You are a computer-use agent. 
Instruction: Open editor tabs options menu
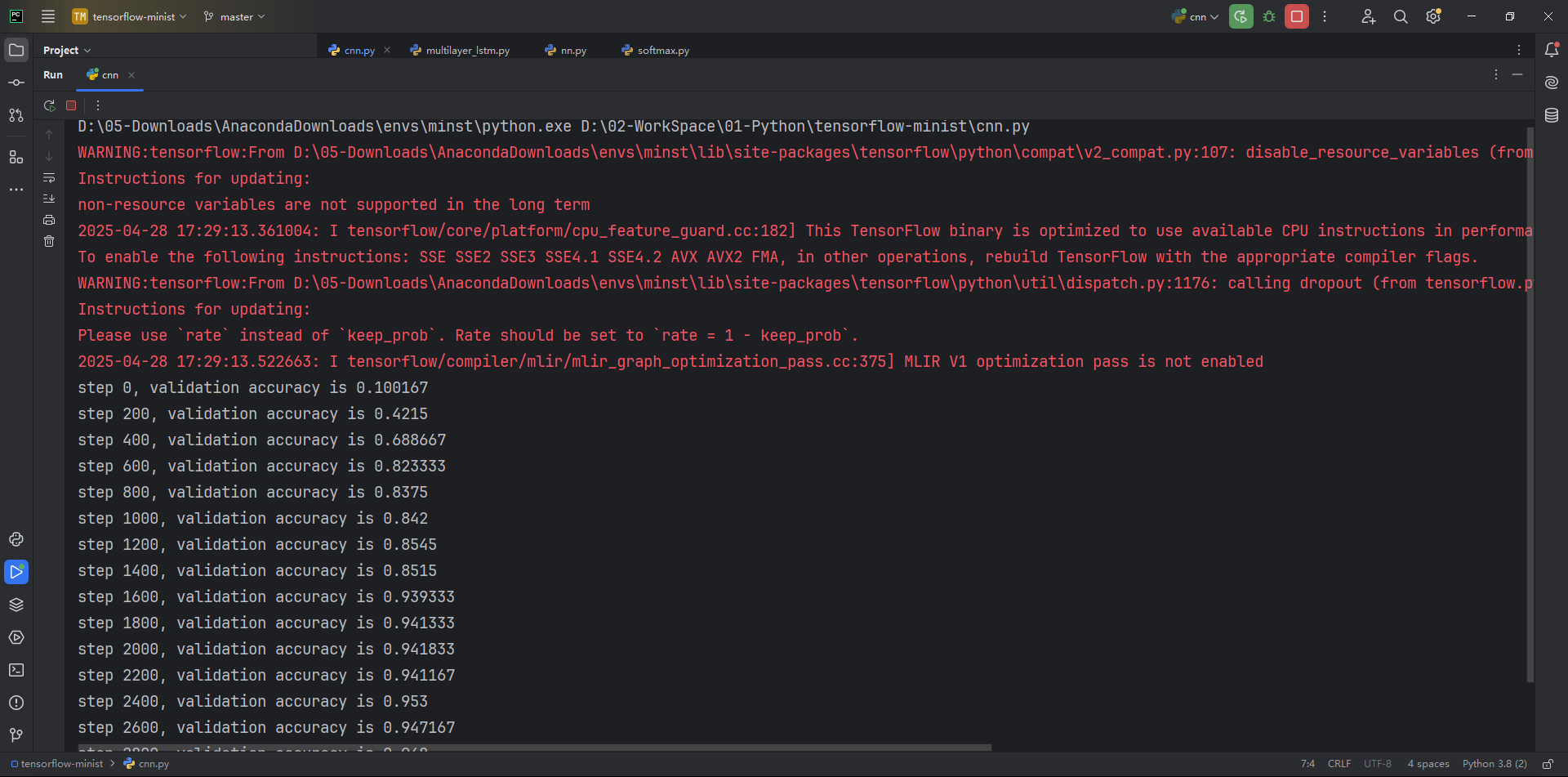[x=1519, y=50]
